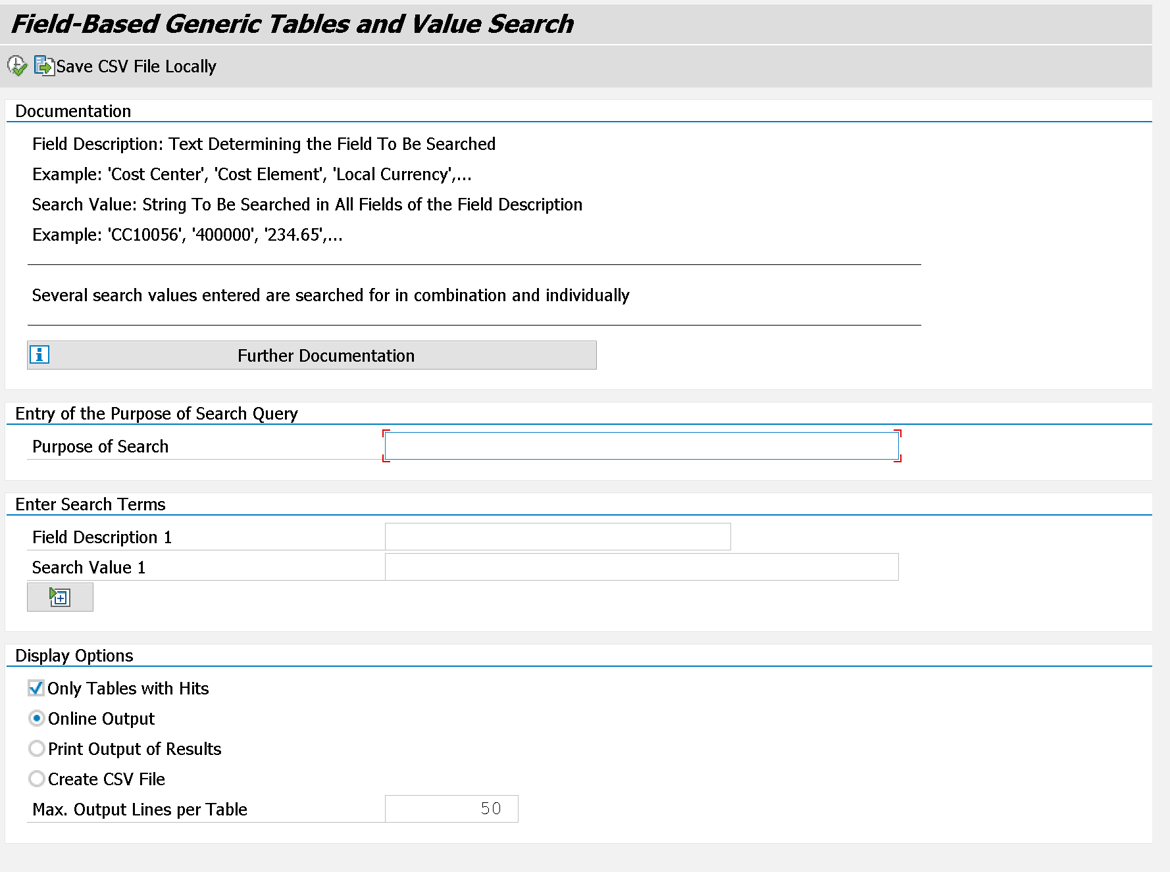
Task: Click the Execute clock icon in toolbar
Action: [x=17, y=66]
